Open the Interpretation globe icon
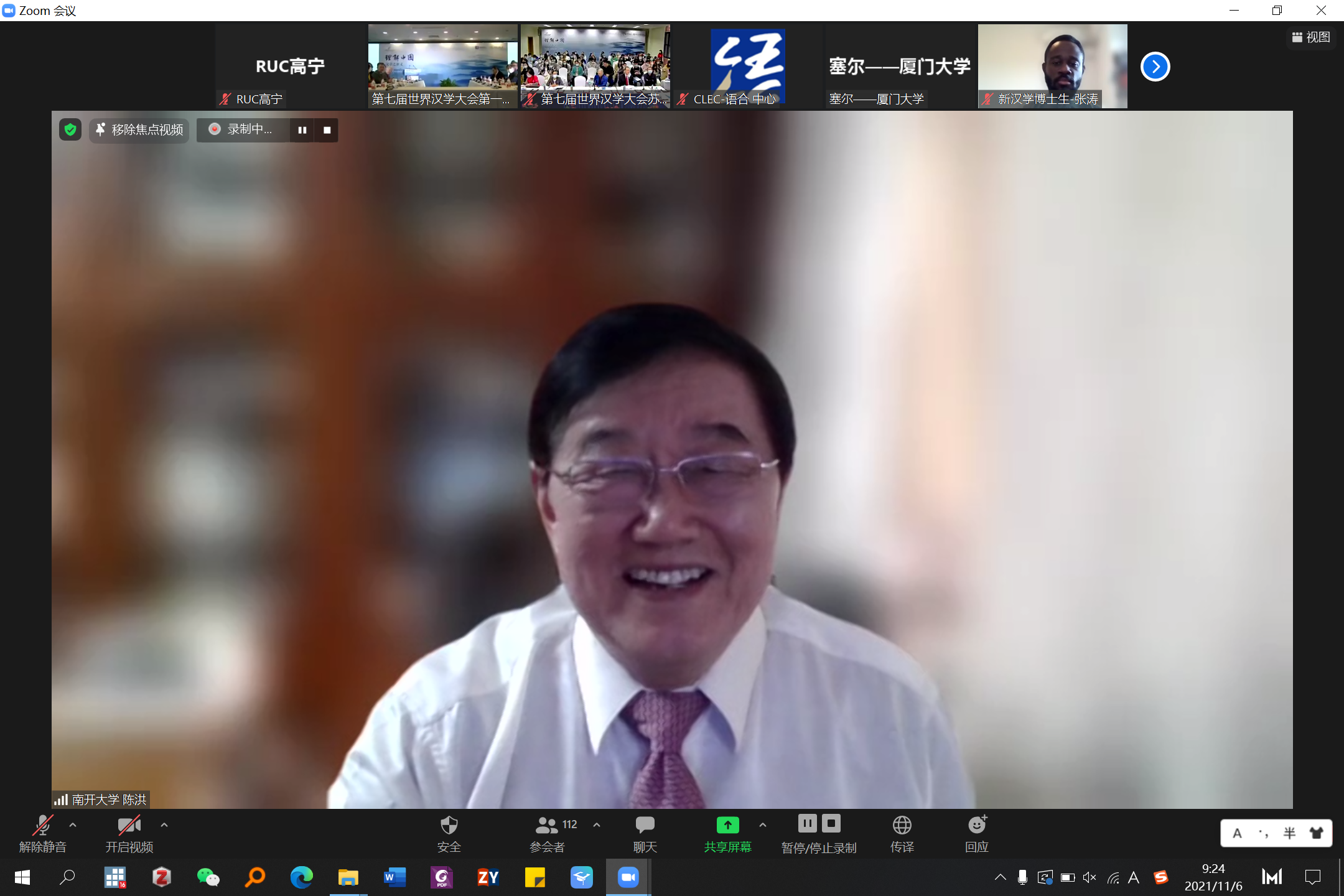Screen dimensions: 1344x896 [902, 826]
